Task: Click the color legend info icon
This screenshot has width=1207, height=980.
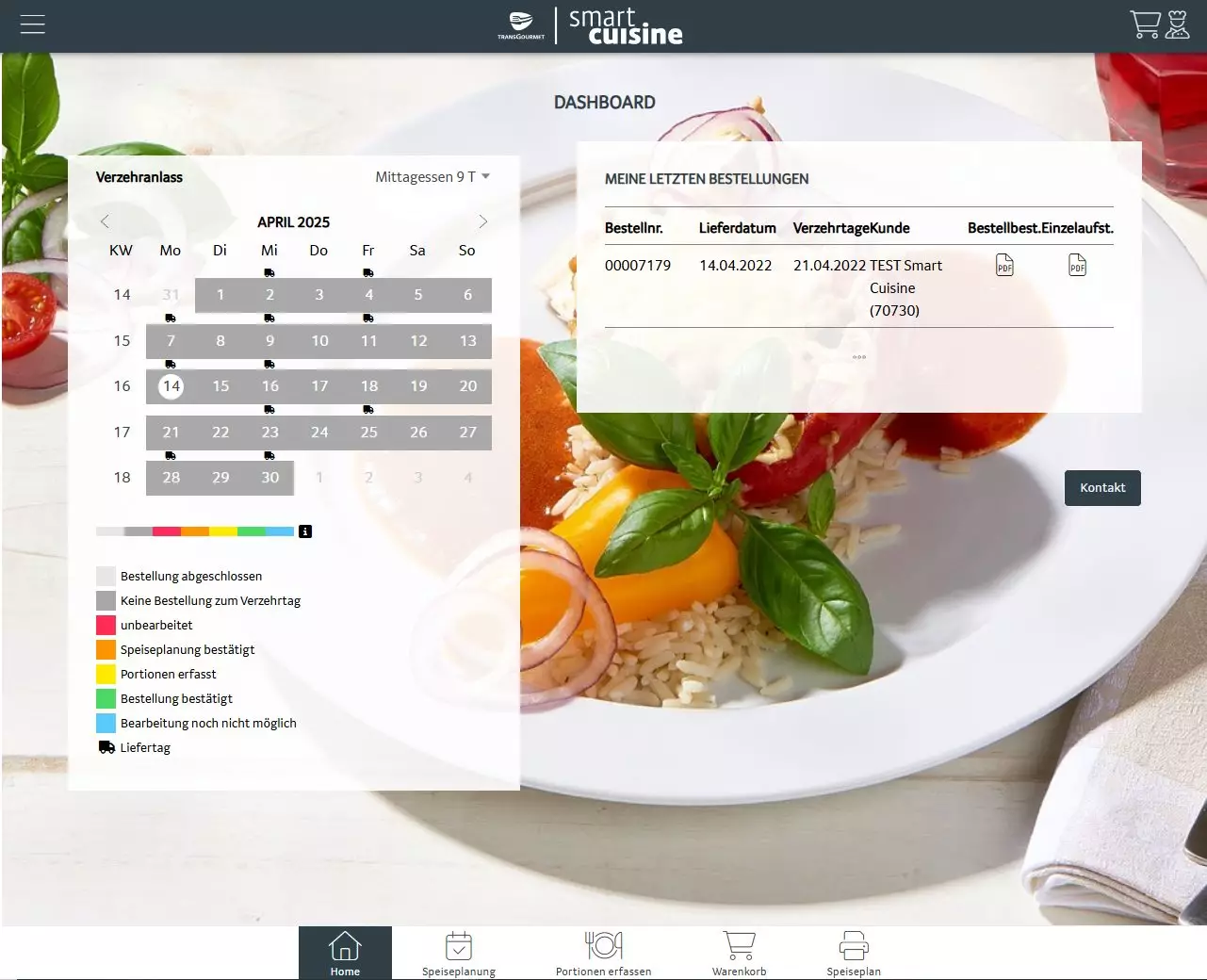Action: (x=305, y=531)
